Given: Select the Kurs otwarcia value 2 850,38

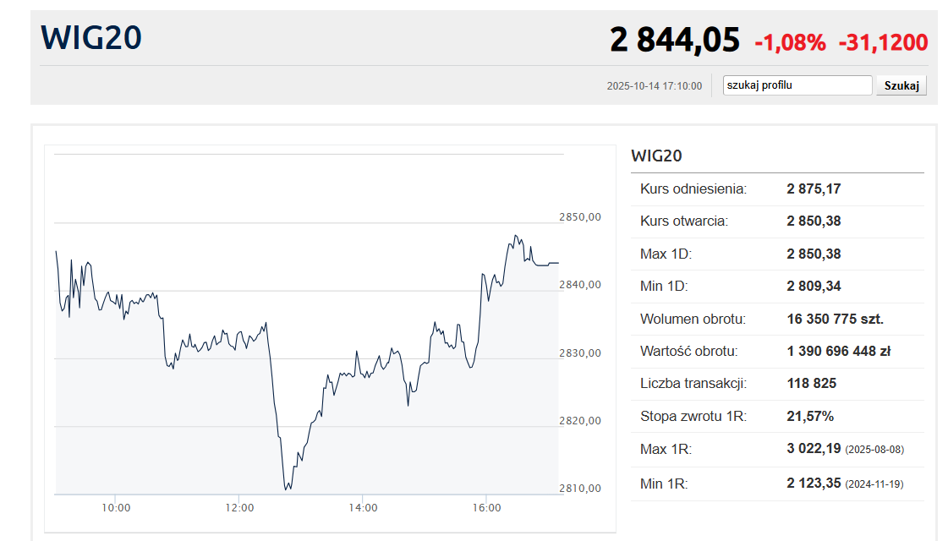Looking at the screenshot, I should [x=814, y=221].
